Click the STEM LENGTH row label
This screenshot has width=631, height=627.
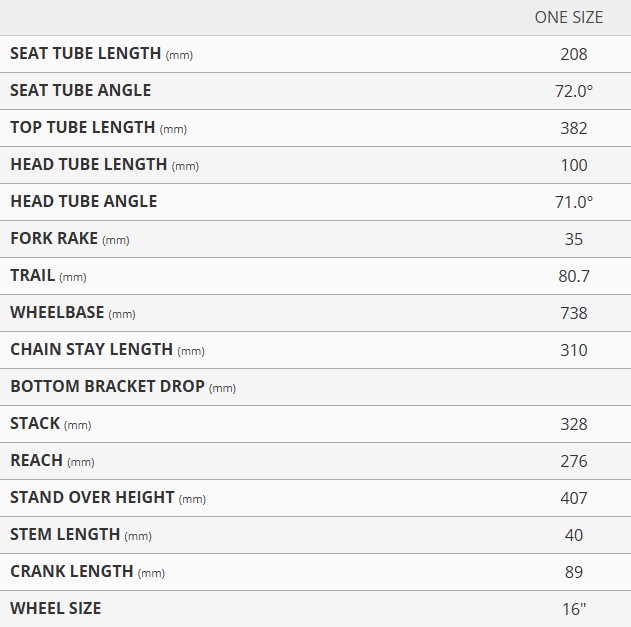coord(80,535)
